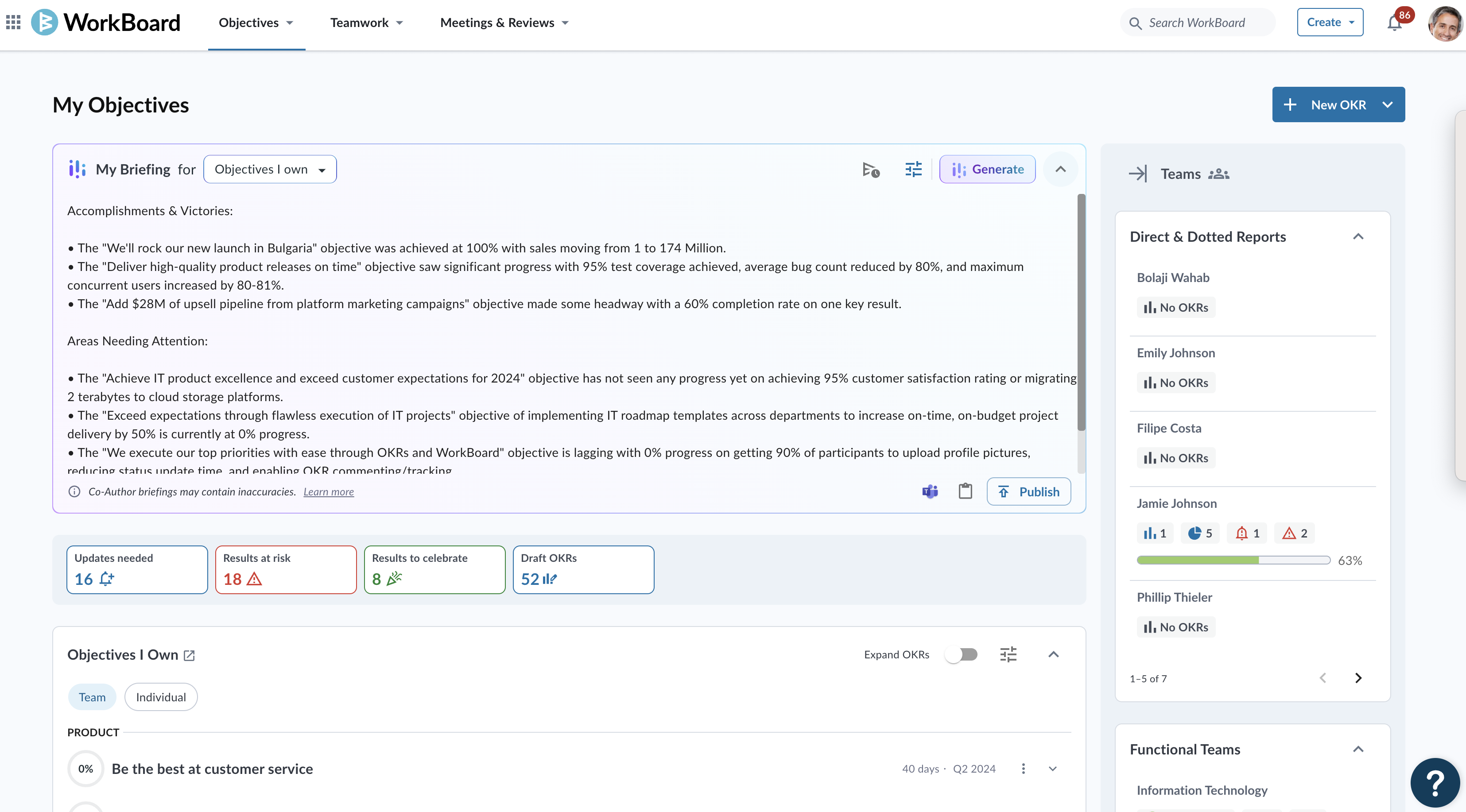The image size is (1466, 812).
Task: Follow the Learn more link
Action: (328, 491)
